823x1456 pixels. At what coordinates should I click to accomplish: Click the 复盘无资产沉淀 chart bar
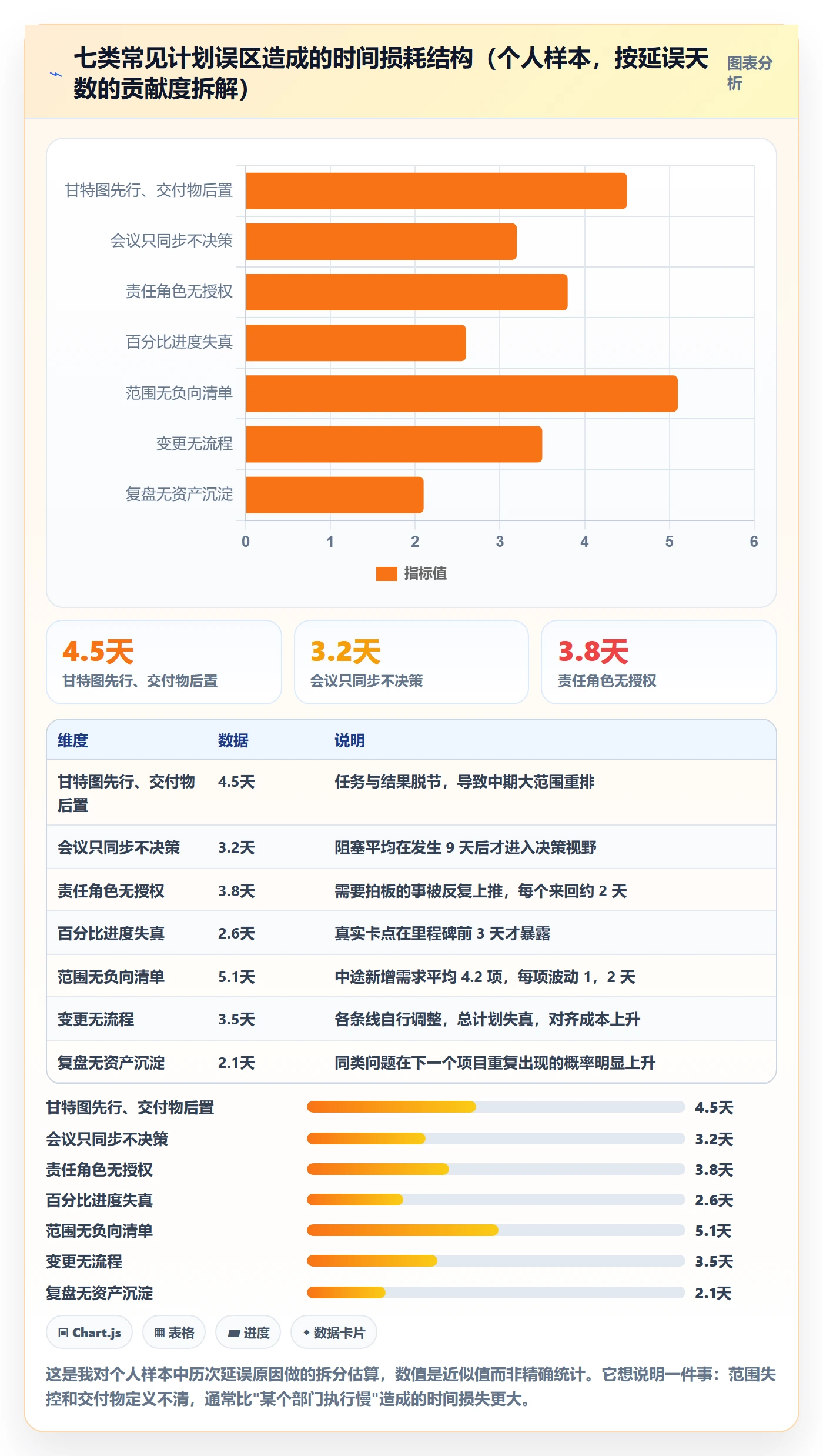(x=334, y=495)
